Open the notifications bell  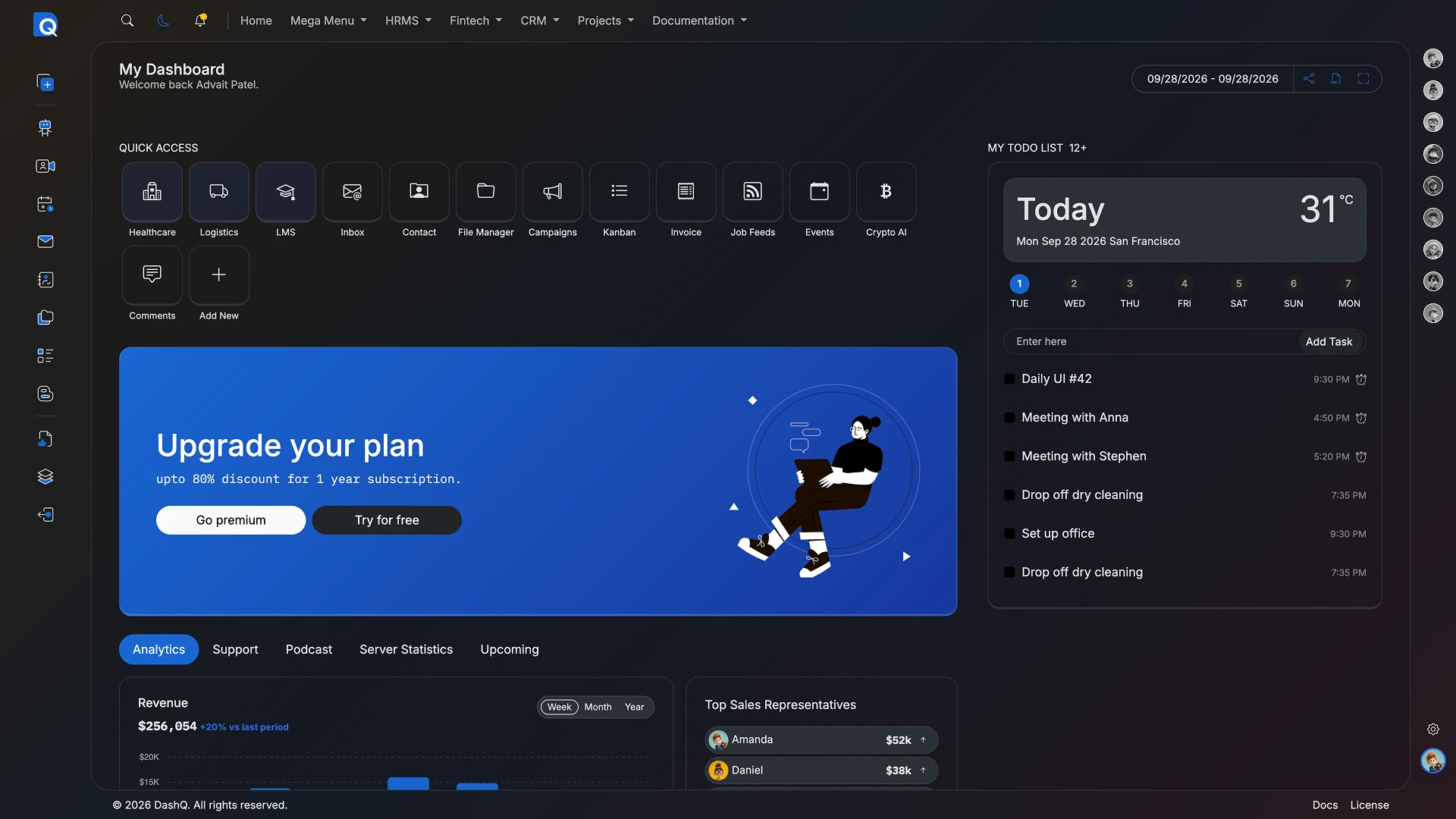(x=200, y=20)
